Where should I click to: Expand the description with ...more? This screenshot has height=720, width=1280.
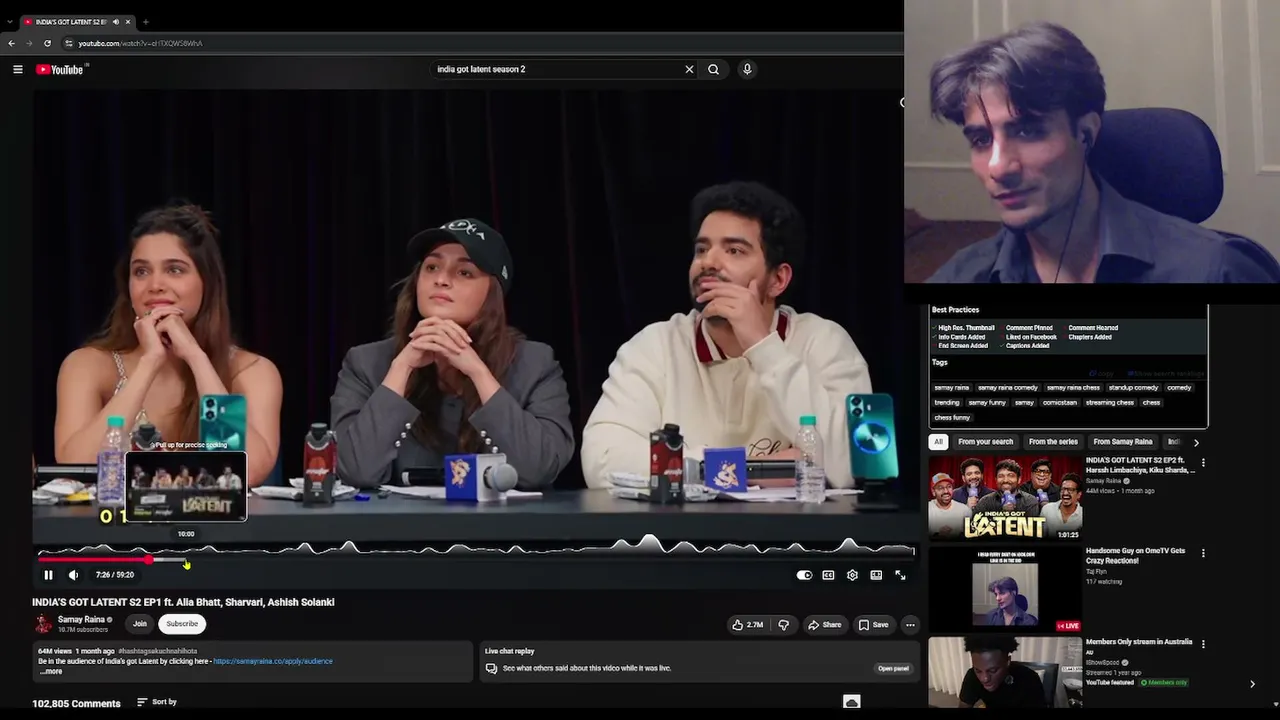click(50, 671)
